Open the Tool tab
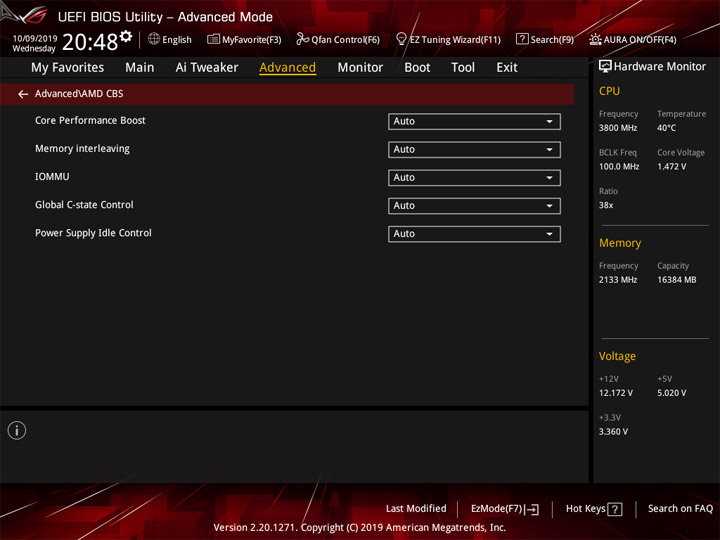This screenshot has width=720, height=540. tap(463, 68)
